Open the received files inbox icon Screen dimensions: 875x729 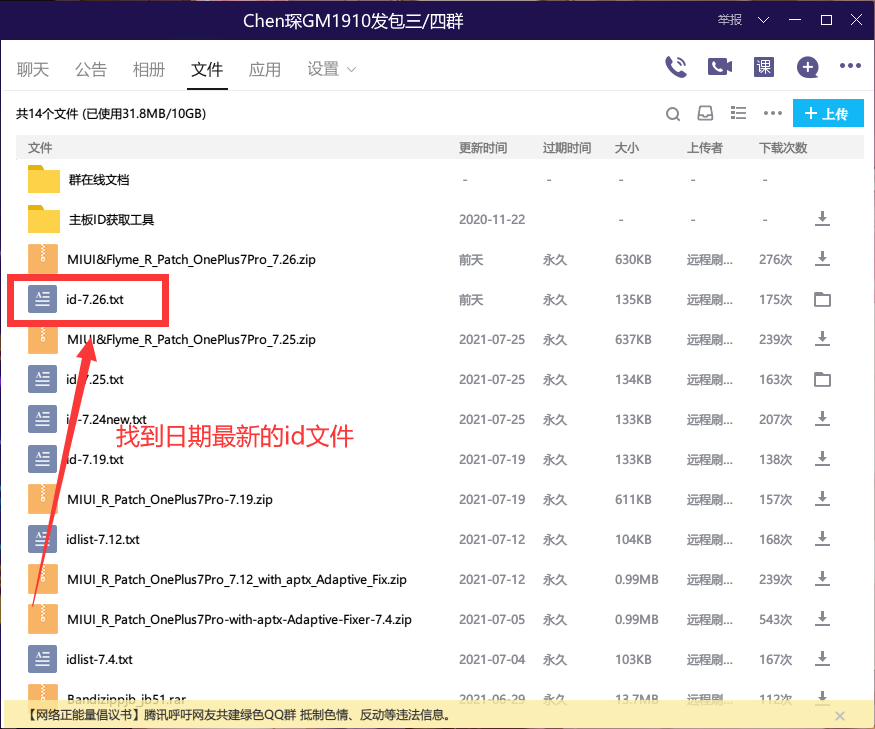click(706, 113)
